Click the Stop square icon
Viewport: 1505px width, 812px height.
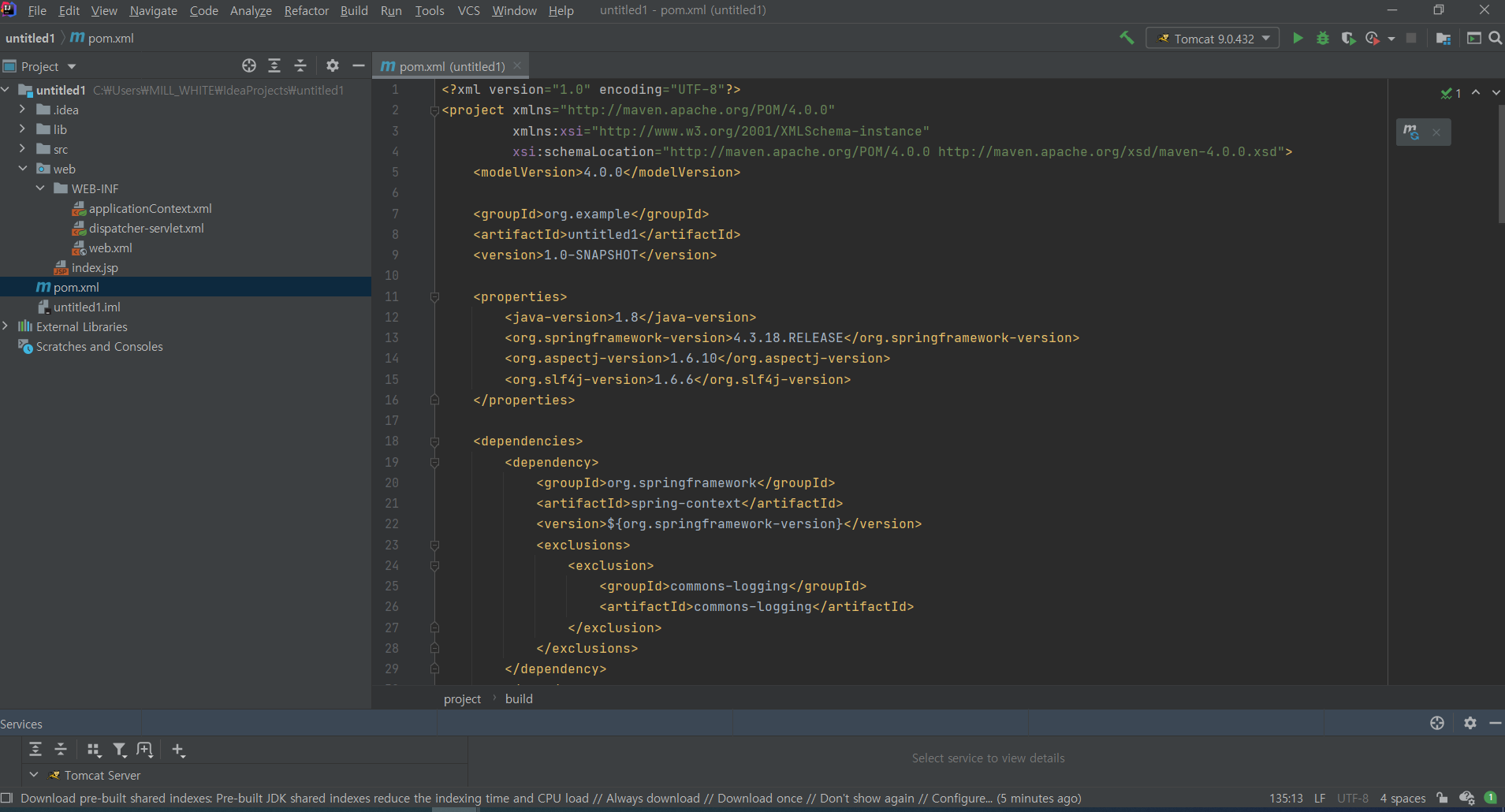click(1411, 38)
